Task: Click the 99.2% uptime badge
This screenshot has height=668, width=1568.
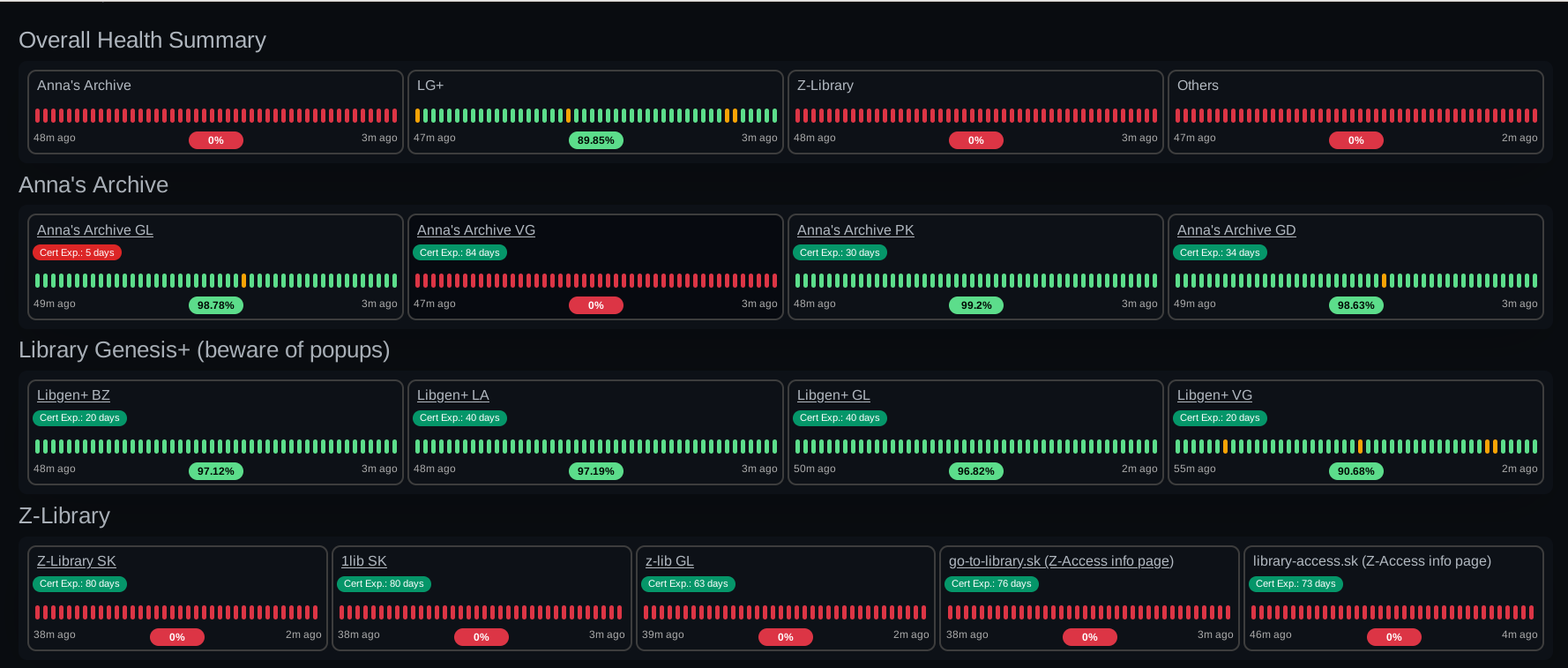Action: click(x=976, y=305)
